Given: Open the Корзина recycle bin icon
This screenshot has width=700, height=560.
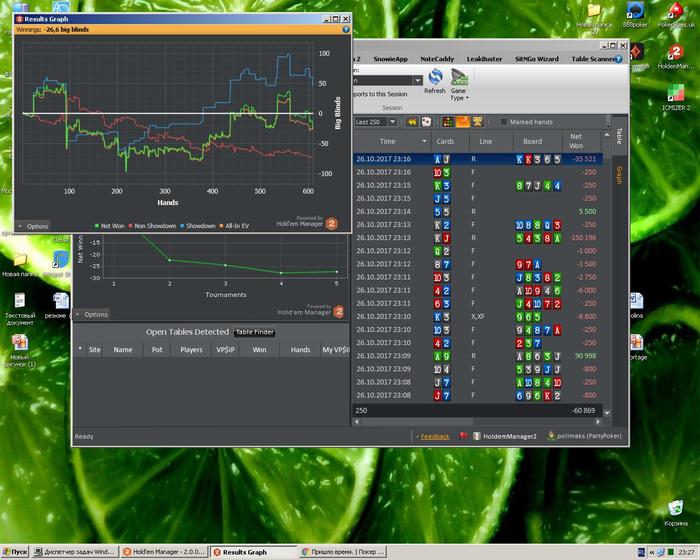Looking at the screenshot, I should 676,513.
